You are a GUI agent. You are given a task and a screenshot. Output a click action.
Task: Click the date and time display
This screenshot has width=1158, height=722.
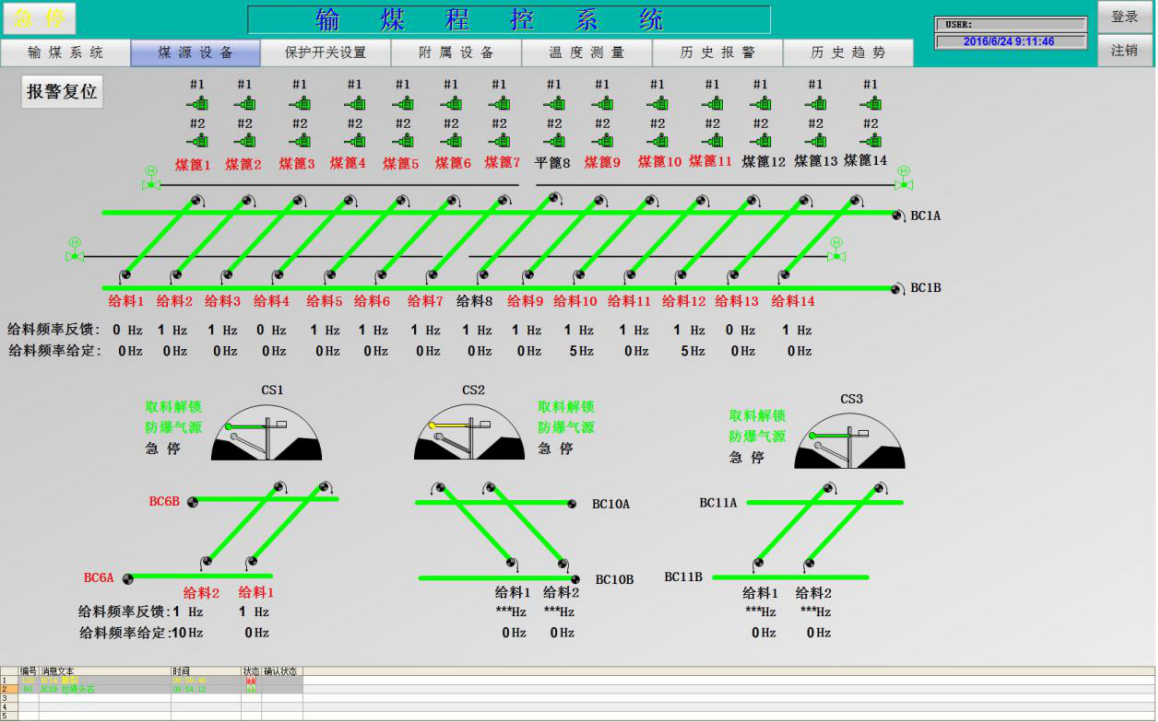1011,41
